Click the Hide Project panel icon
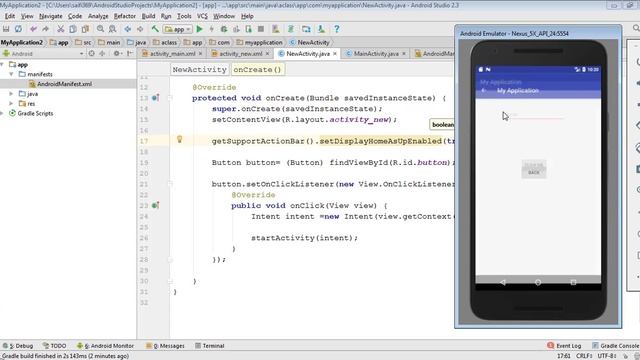 [130, 53]
